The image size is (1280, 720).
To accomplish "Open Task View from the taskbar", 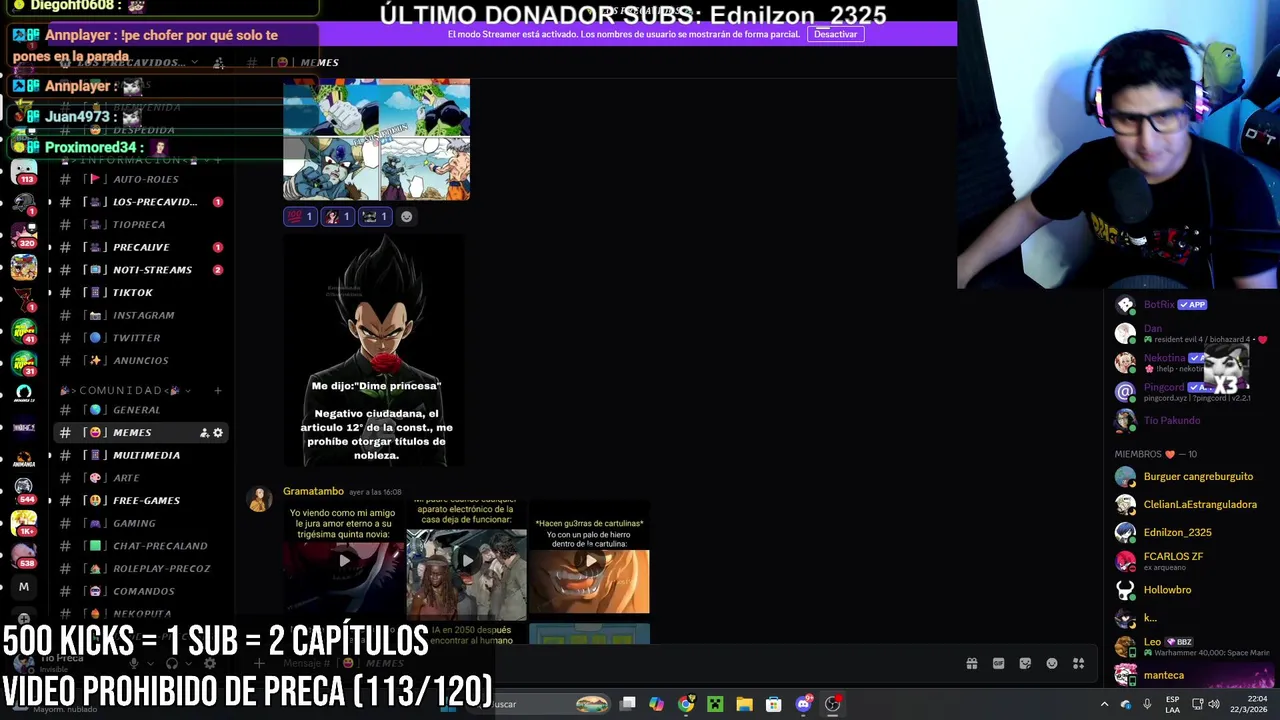I will (627, 704).
